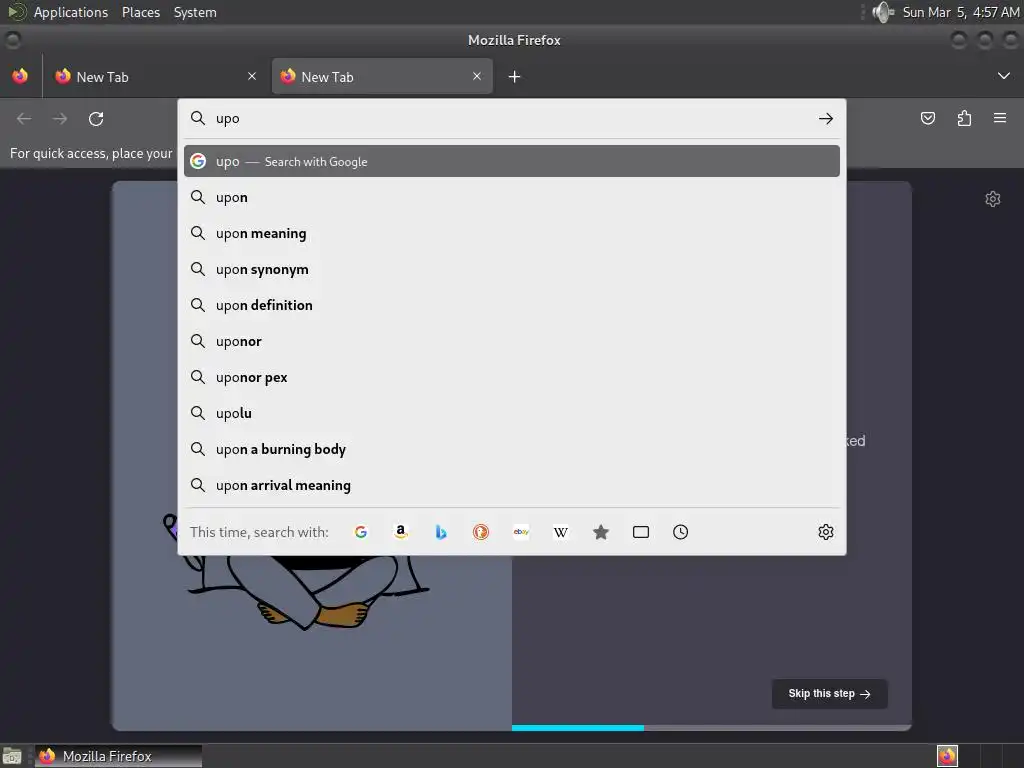Open a new tab with plus button
The image size is (1024, 768).
pyautogui.click(x=515, y=77)
